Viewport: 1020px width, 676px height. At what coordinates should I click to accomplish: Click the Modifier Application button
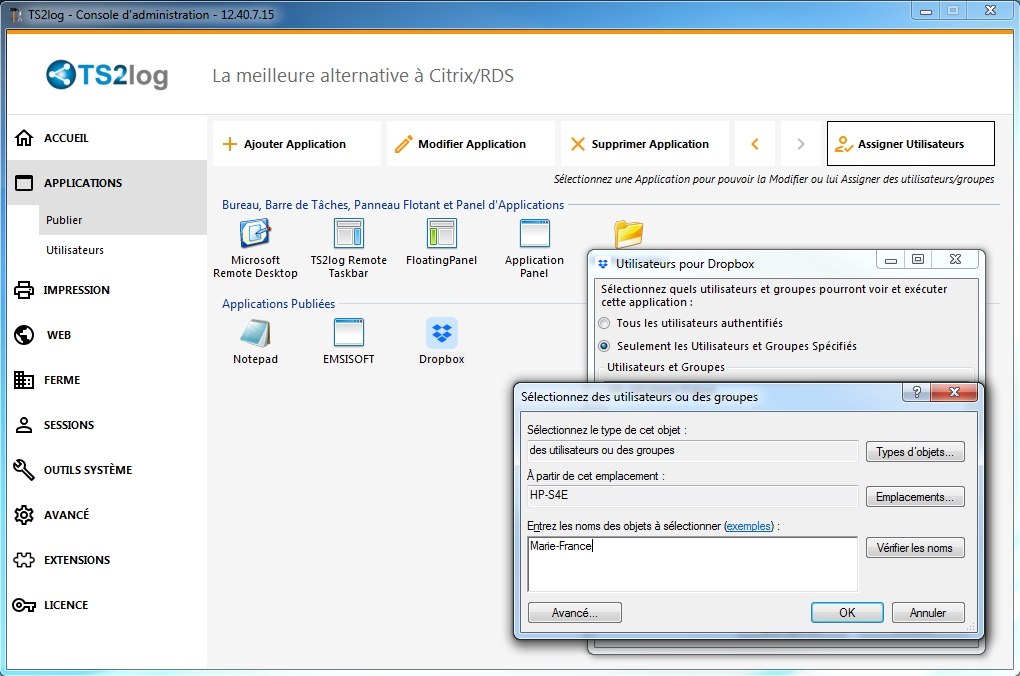point(471,144)
